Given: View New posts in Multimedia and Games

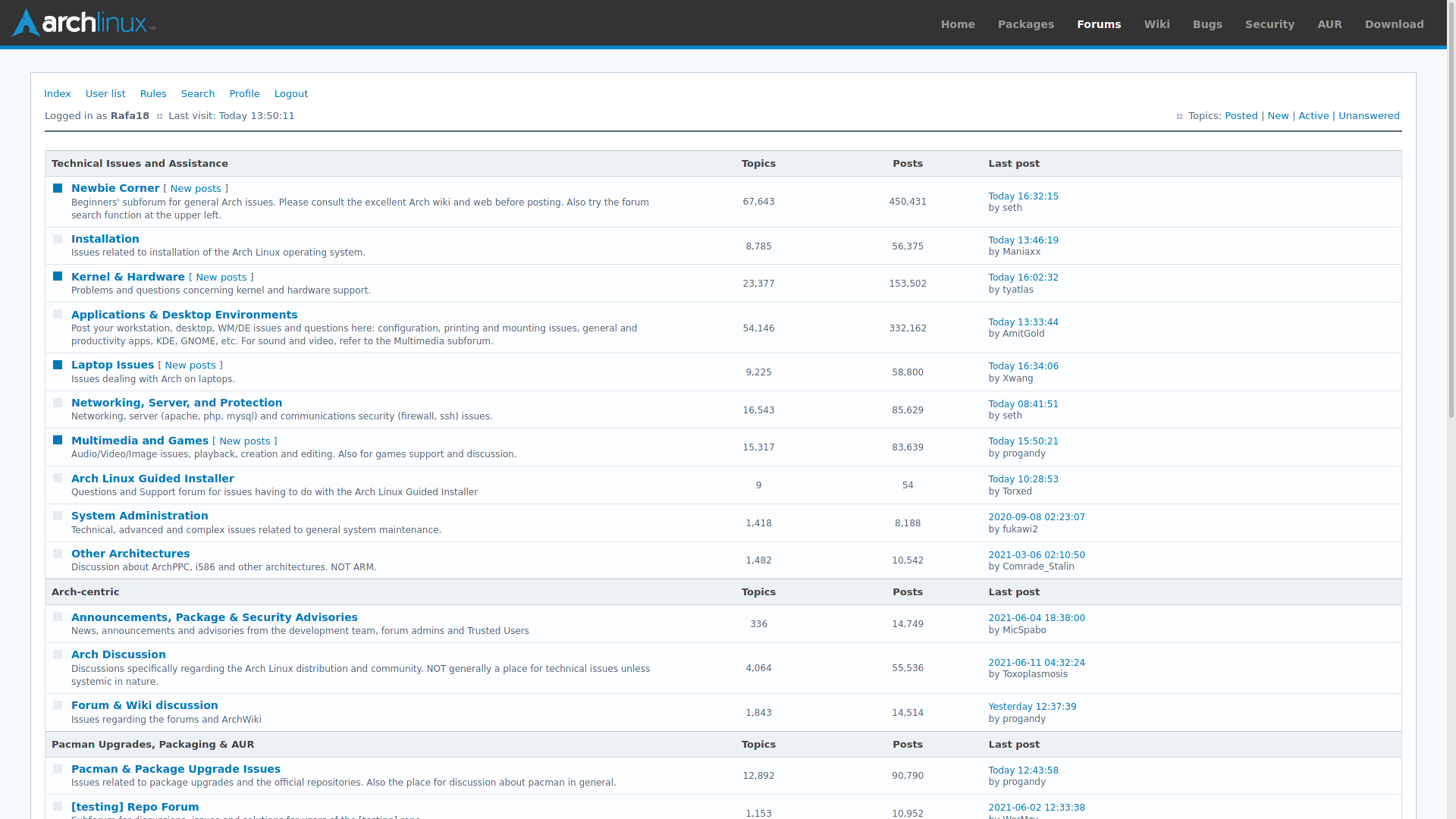Looking at the screenshot, I should click(245, 441).
